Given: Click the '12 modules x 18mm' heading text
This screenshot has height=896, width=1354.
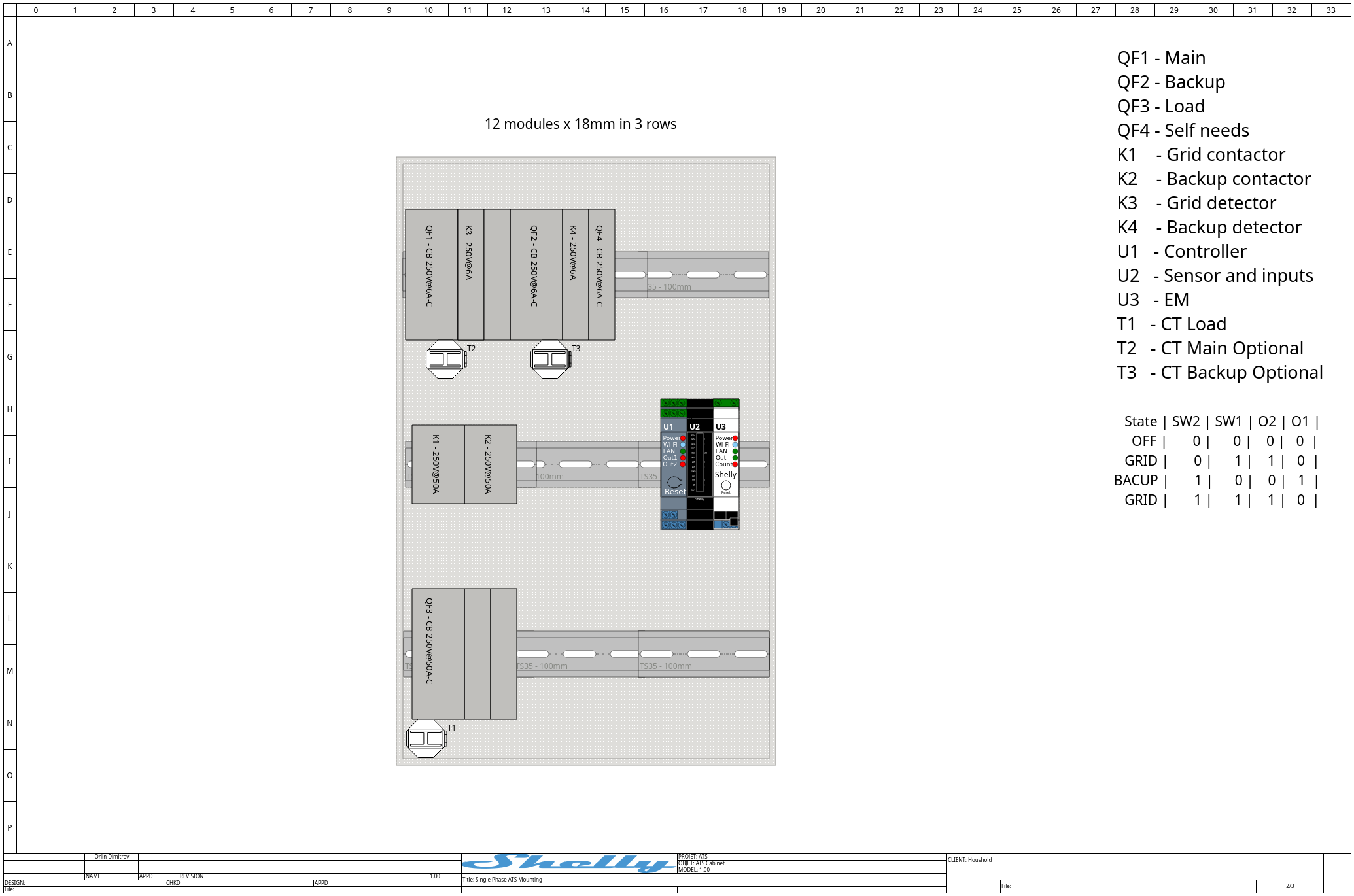Looking at the screenshot, I should click(580, 124).
